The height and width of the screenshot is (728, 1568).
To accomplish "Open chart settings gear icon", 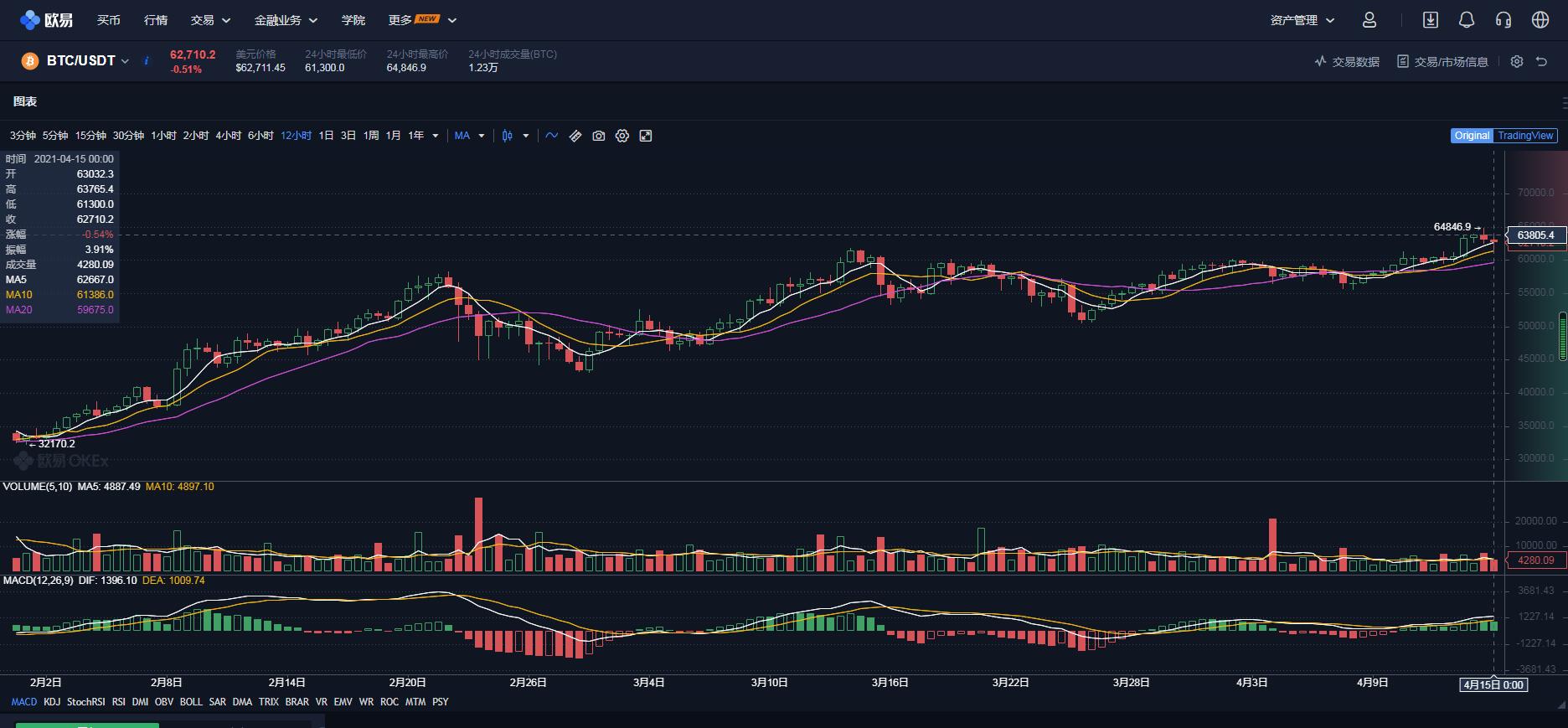I will tap(622, 136).
